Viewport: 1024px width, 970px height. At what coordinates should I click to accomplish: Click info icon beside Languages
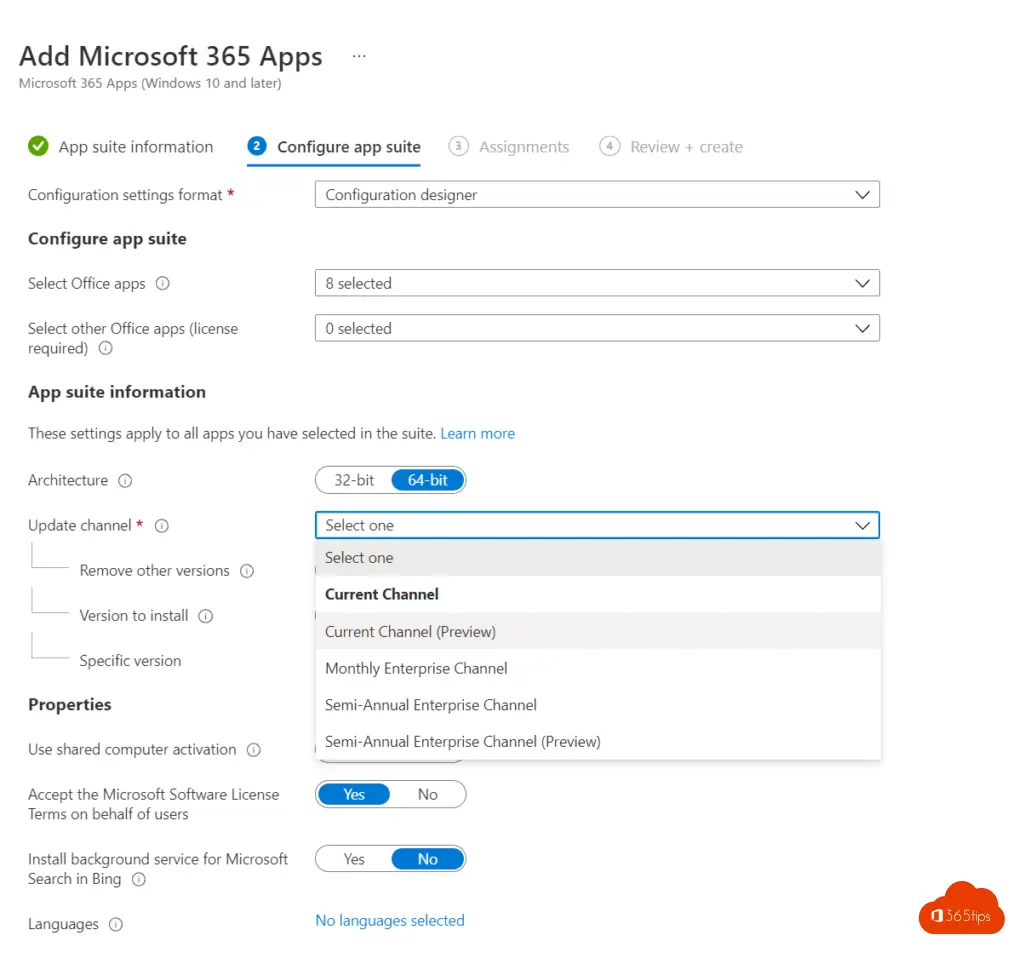coord(116,925)
